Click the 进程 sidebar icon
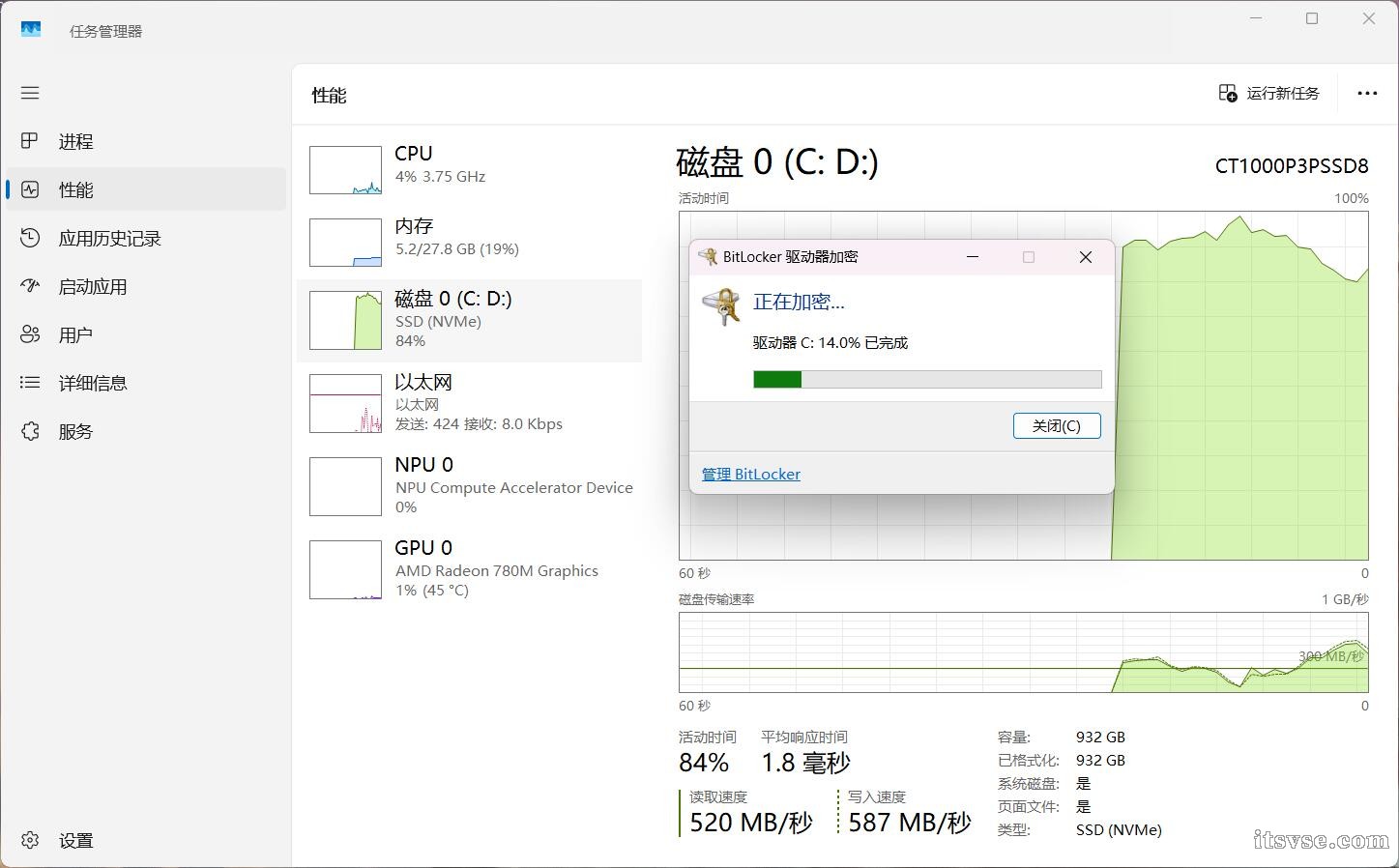 coord(30,141)
